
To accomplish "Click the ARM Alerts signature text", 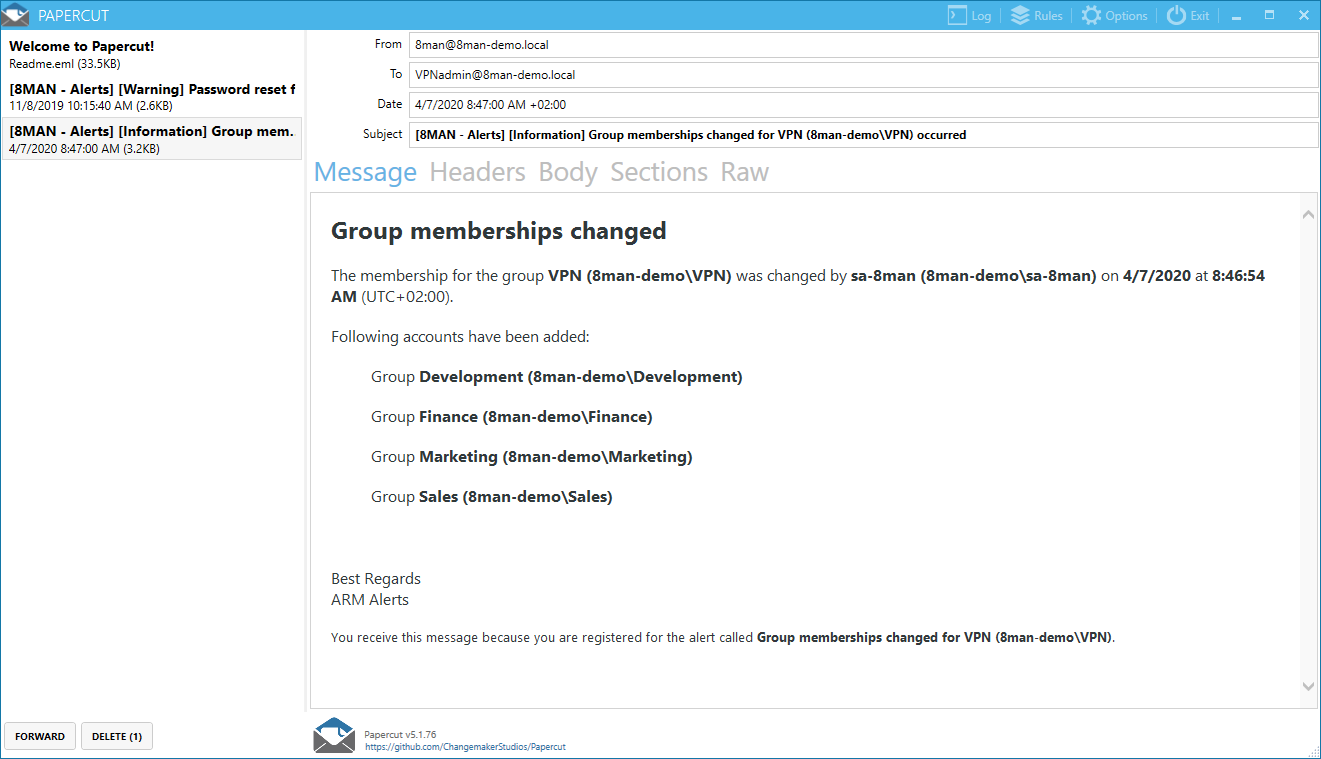I will 370,600.
